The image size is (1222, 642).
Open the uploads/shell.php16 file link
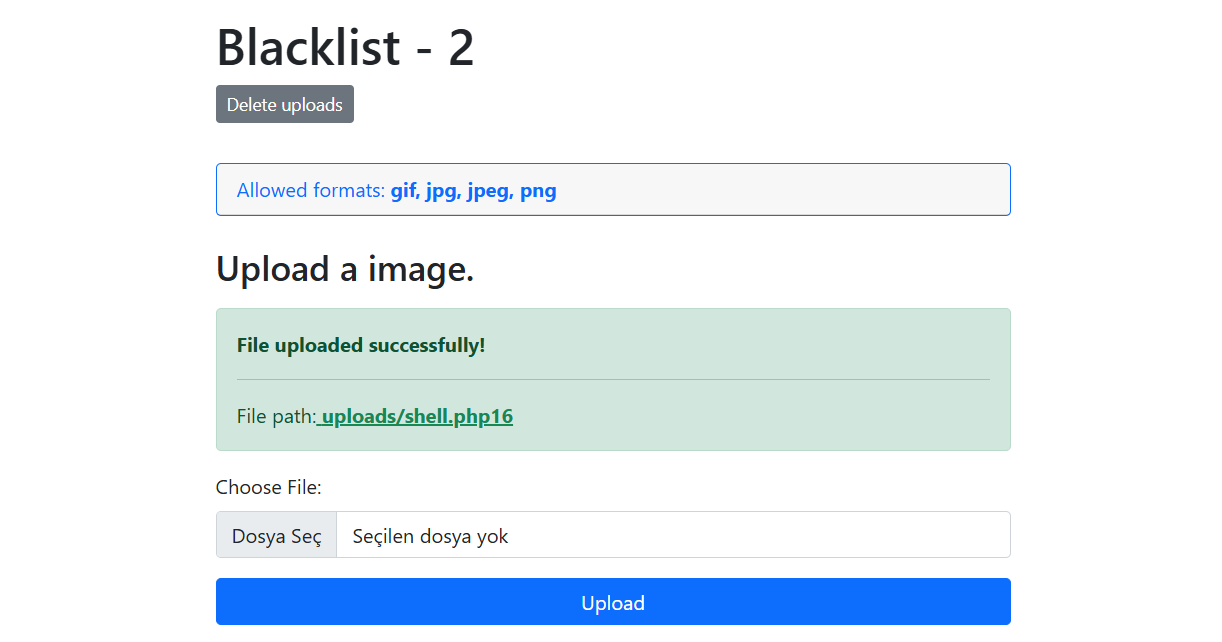point(415,416)
